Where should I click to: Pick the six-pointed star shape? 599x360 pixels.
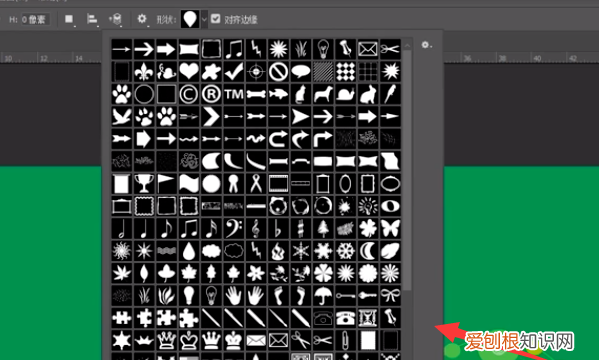121,341
